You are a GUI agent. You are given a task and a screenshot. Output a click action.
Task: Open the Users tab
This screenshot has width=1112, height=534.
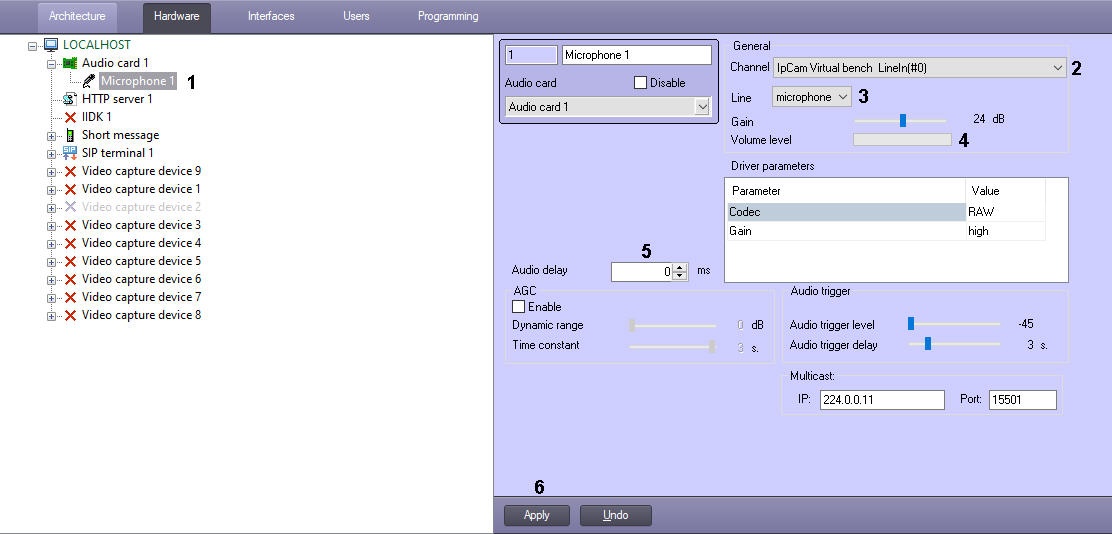356,16
